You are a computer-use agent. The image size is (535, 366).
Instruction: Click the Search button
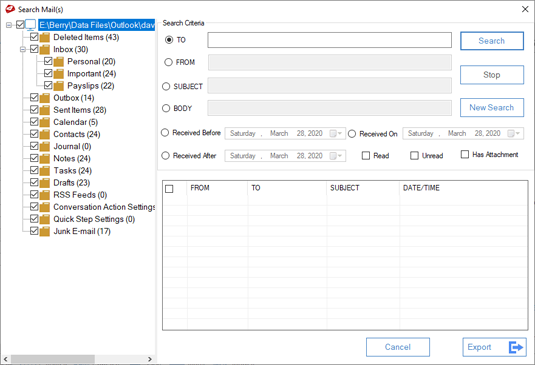point(492,41)
